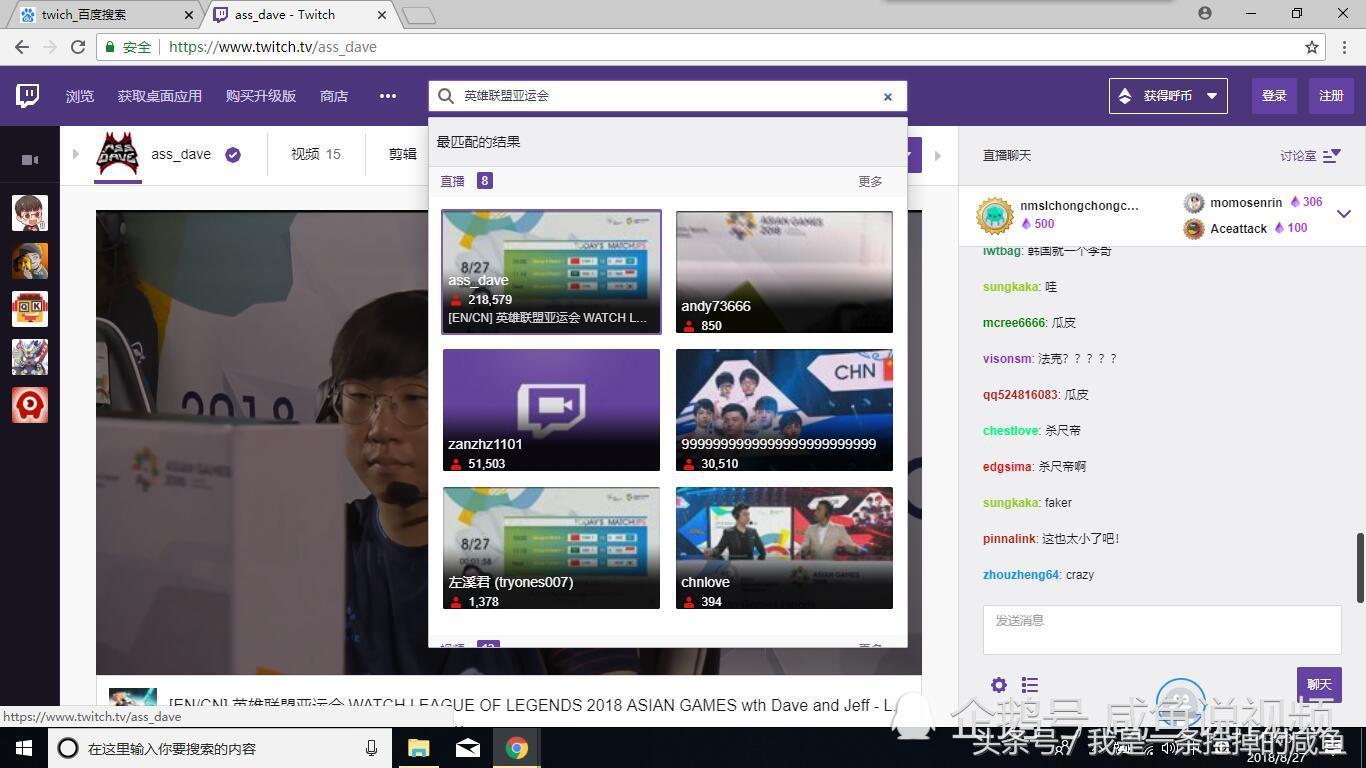Open the fourth sidebar channel avatar

coord(30,357)
